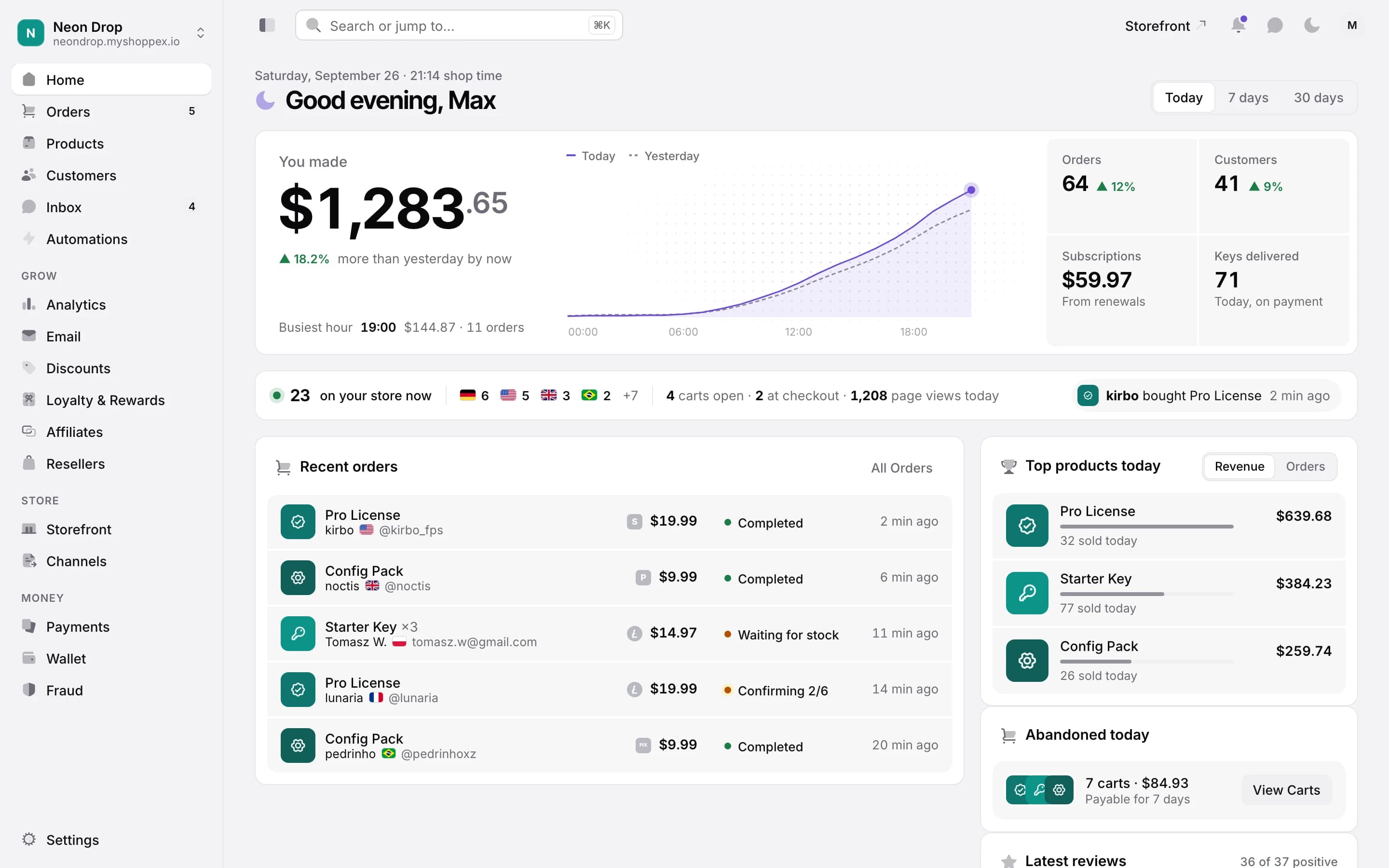The height and width of the screenshot is (868, 1389).
Task: Open Storefront external link in header
Action: (x=1165, y=26)
